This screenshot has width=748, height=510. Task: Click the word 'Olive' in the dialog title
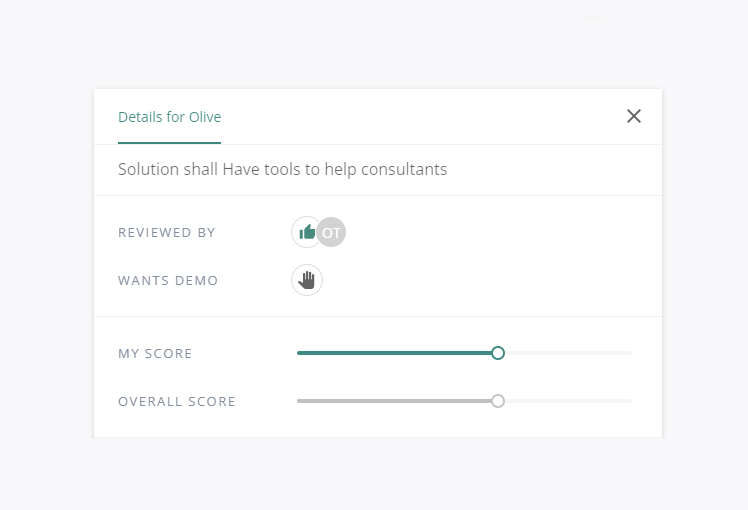click(205, 117)
